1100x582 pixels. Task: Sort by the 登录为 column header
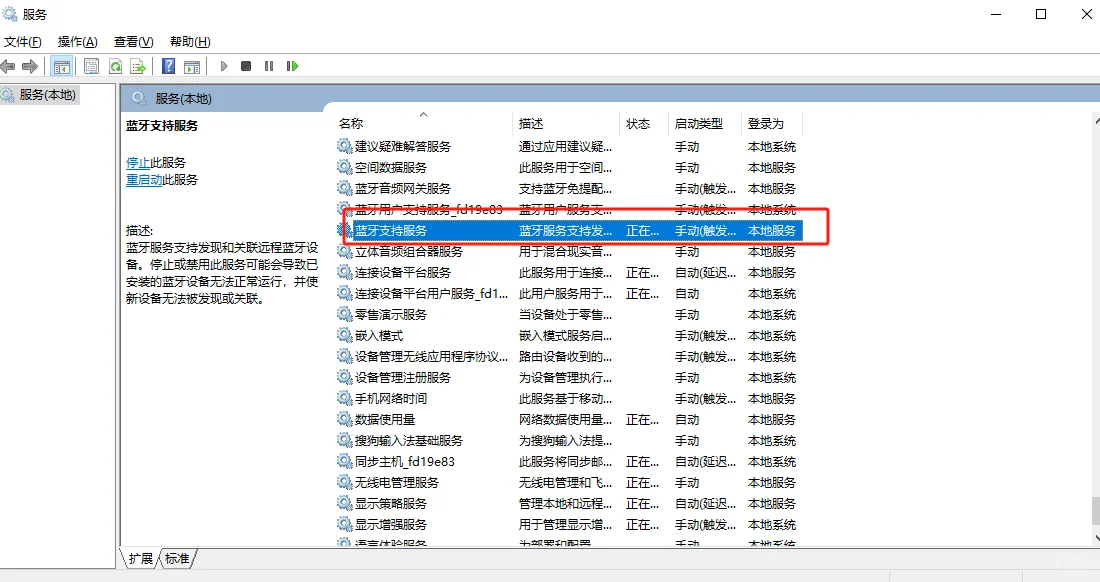(x=772, y=123)
